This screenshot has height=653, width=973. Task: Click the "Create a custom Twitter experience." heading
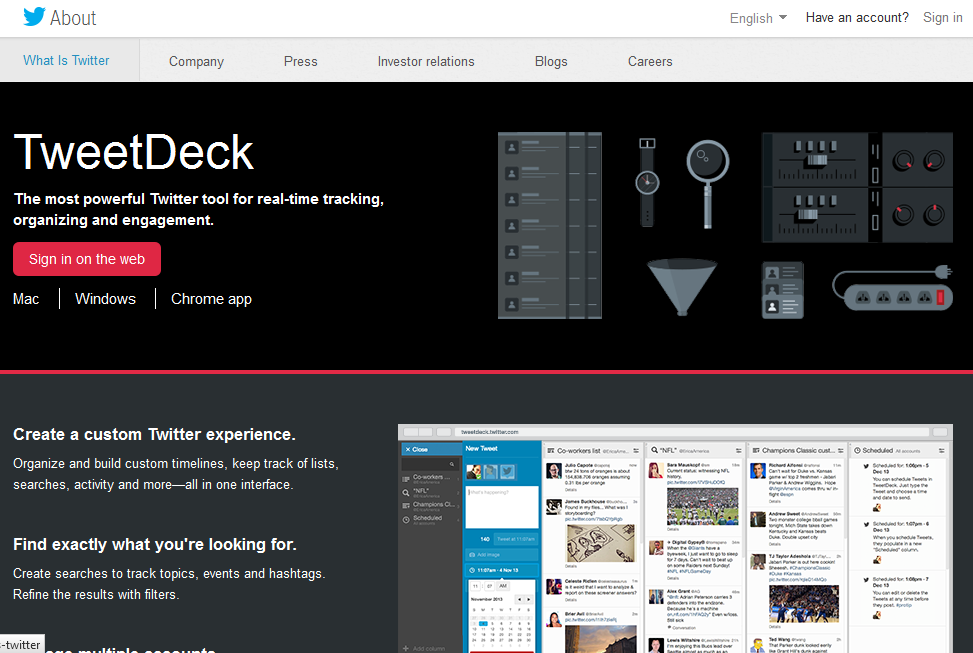click(x=154, y=434)
